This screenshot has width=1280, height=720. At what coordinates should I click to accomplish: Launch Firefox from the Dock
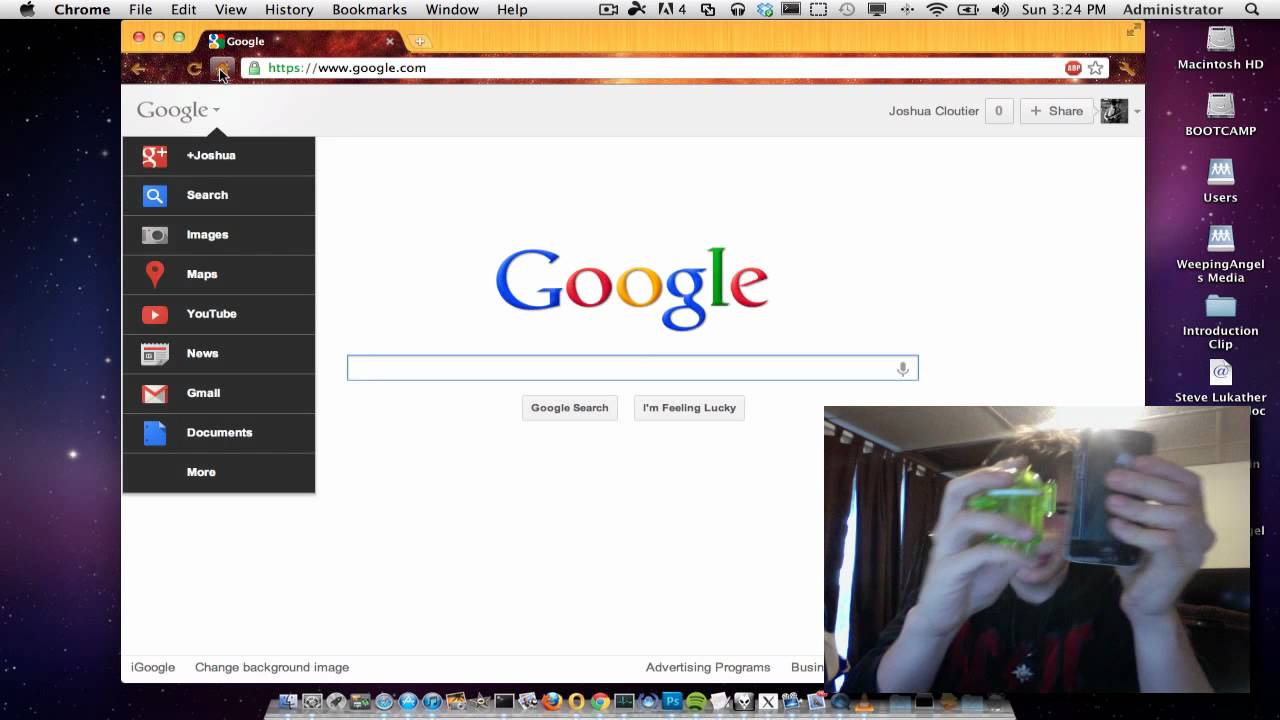[x=552, y=702]
